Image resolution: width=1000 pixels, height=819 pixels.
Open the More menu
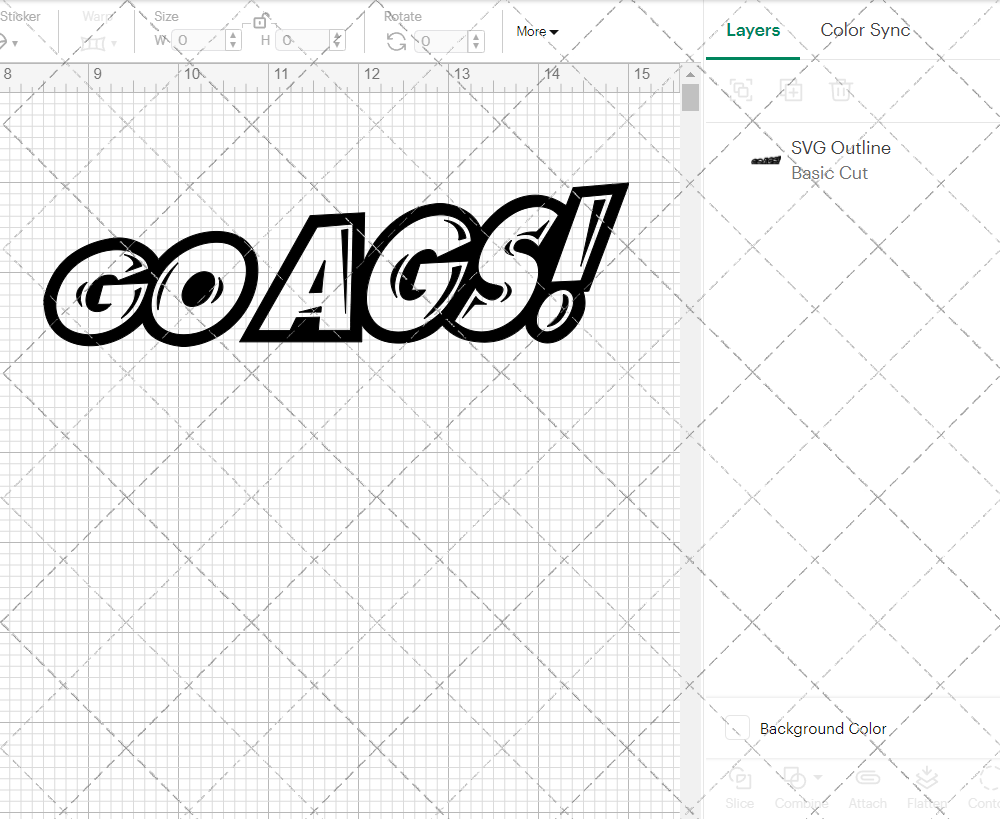[537, 31]
